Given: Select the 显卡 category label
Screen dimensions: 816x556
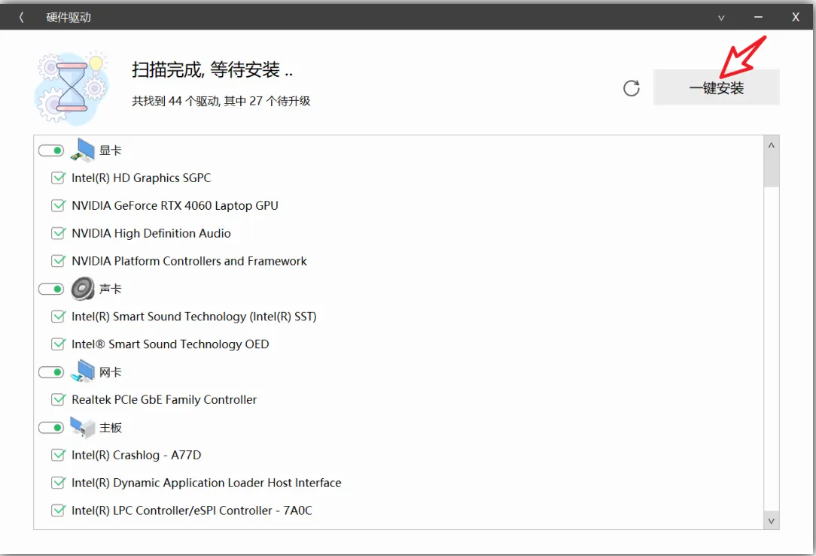Looking at the screenshot, I should click(x=110, y=150).
